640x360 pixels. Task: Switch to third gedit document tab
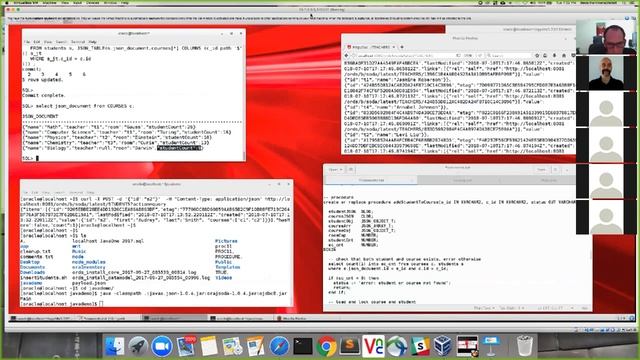548,180
